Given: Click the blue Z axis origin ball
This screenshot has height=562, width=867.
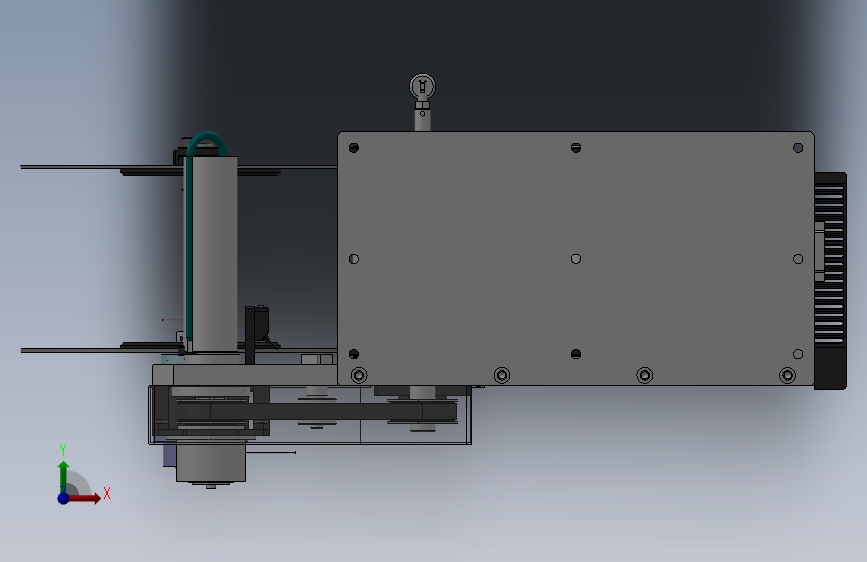Looking at the screenshot, I should [63, 498].
